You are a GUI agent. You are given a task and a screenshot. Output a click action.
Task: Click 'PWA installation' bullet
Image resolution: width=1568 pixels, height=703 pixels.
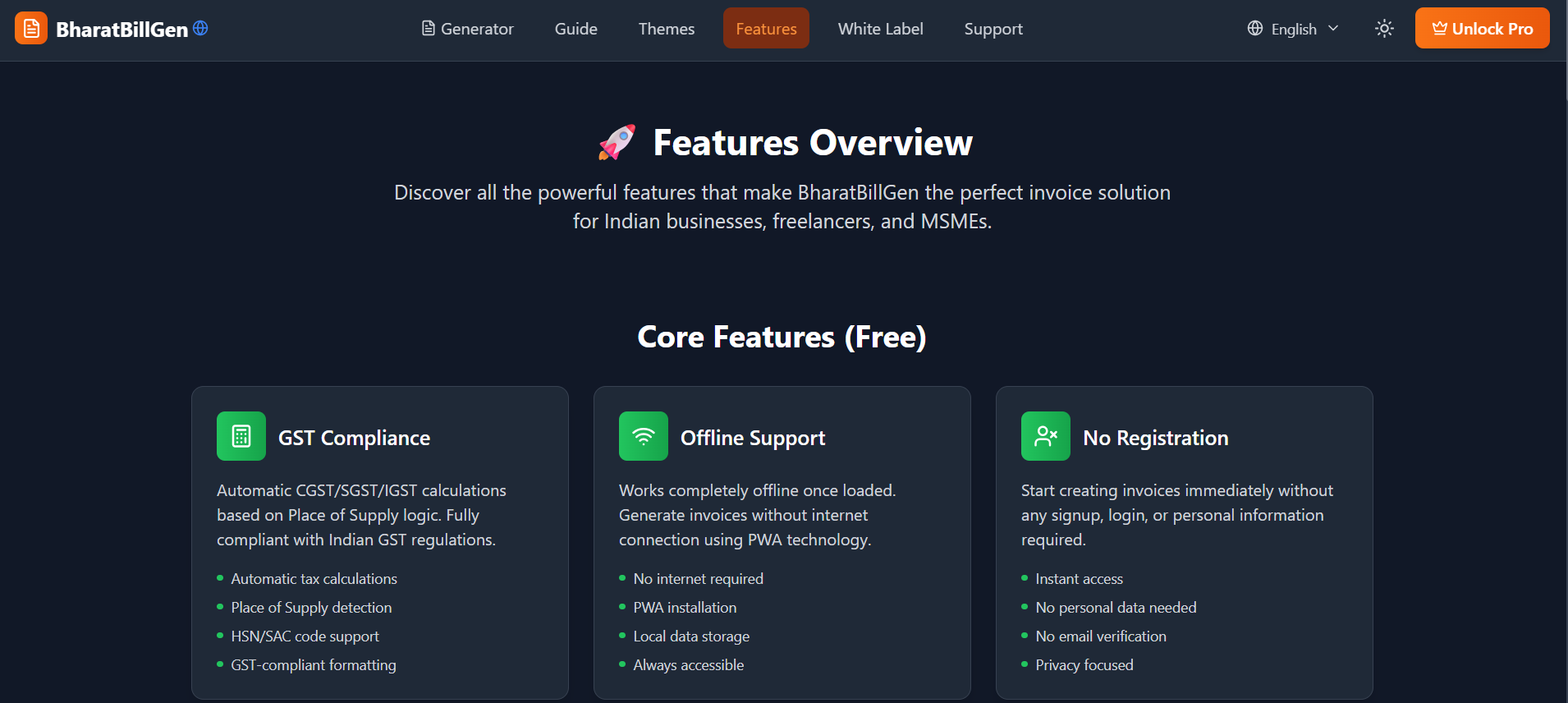click(685, 608)
